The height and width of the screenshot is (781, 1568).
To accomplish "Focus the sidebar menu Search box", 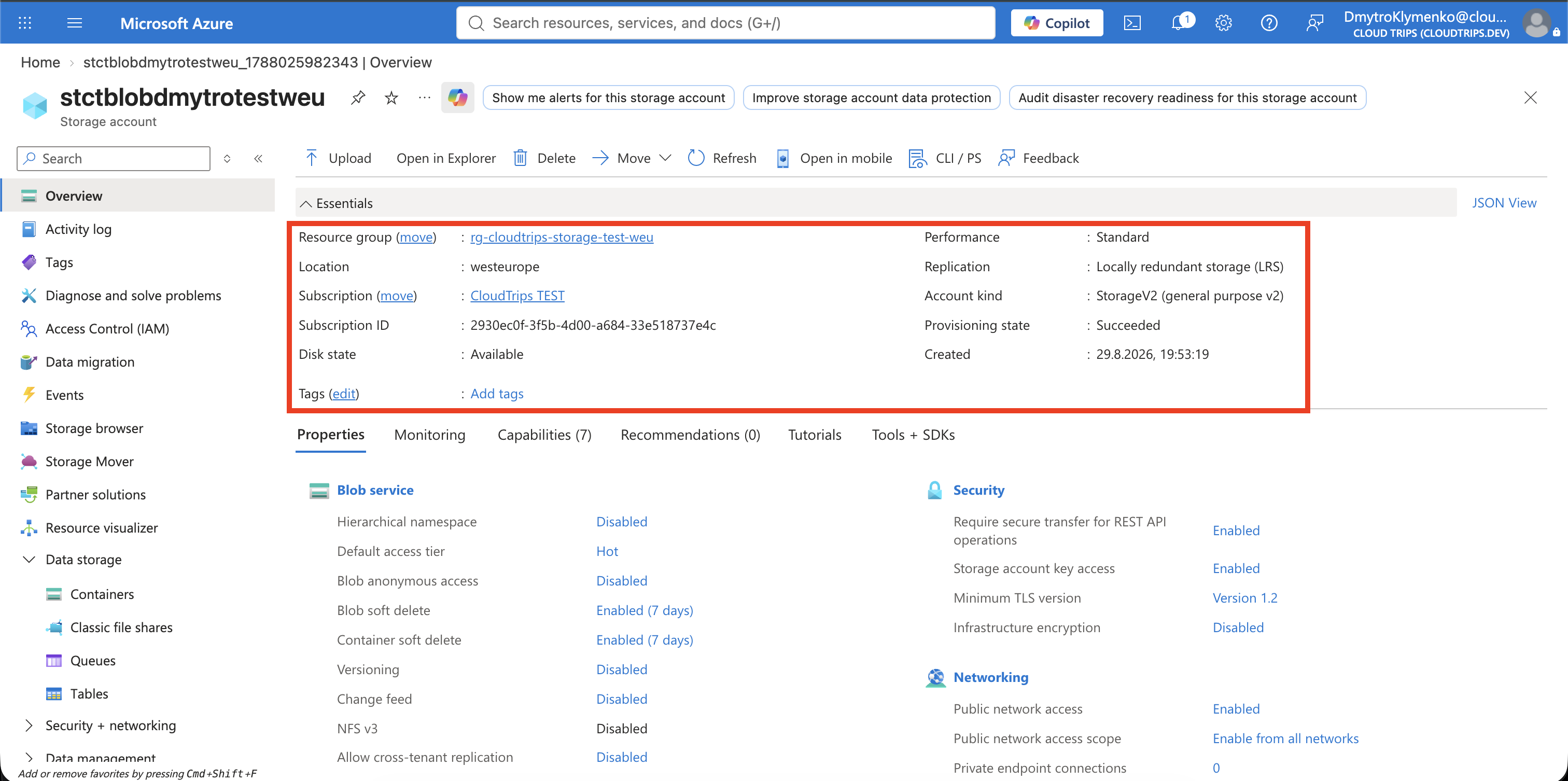I will click(x=113, y=158).
